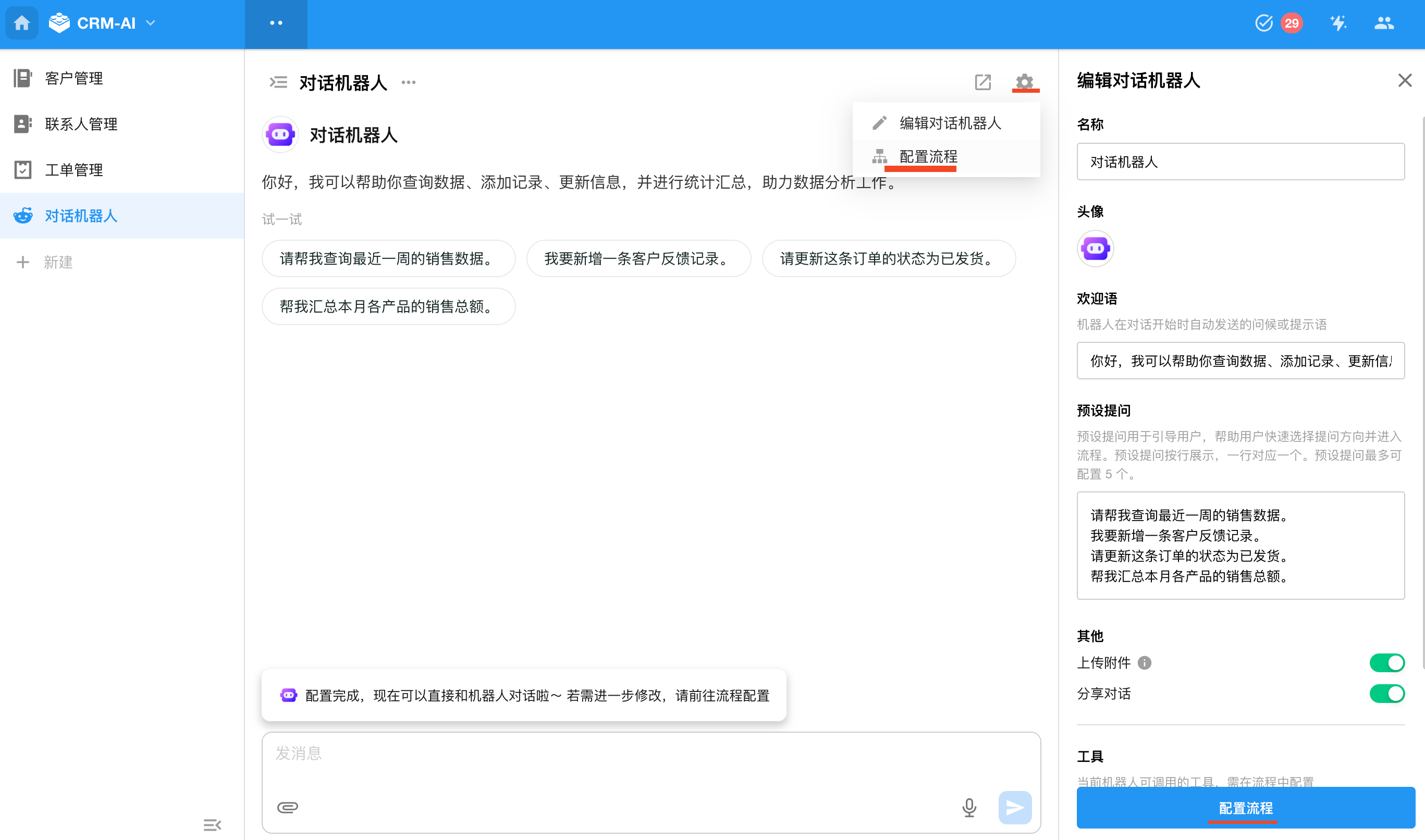This screenshot has width=1425, height=840.
Task: Open the pending tasks checkmark icon
Action: tap(1263, 23)
